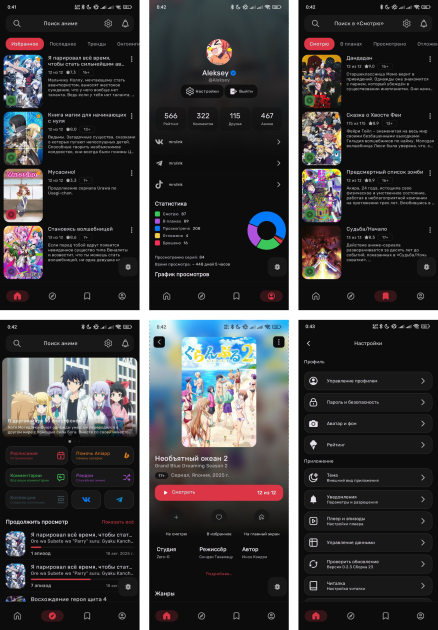Screen dimensions: 438x630
Task: Tap the red Смотреть 12 из 12 button
Action: tap(219, 493)
